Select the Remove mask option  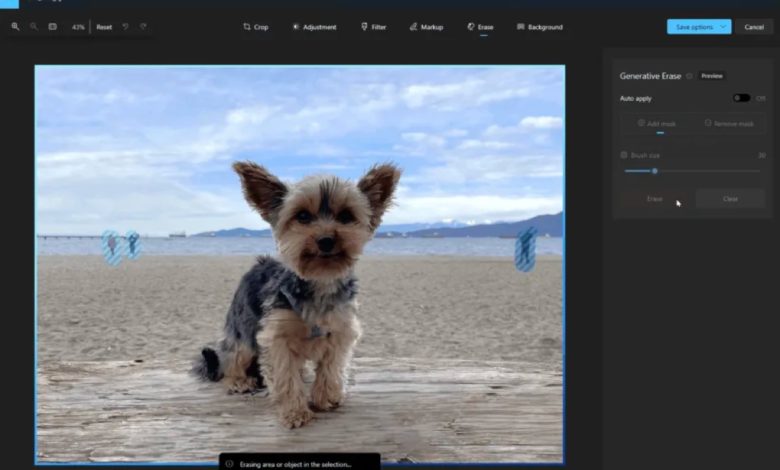coord(728,124)
